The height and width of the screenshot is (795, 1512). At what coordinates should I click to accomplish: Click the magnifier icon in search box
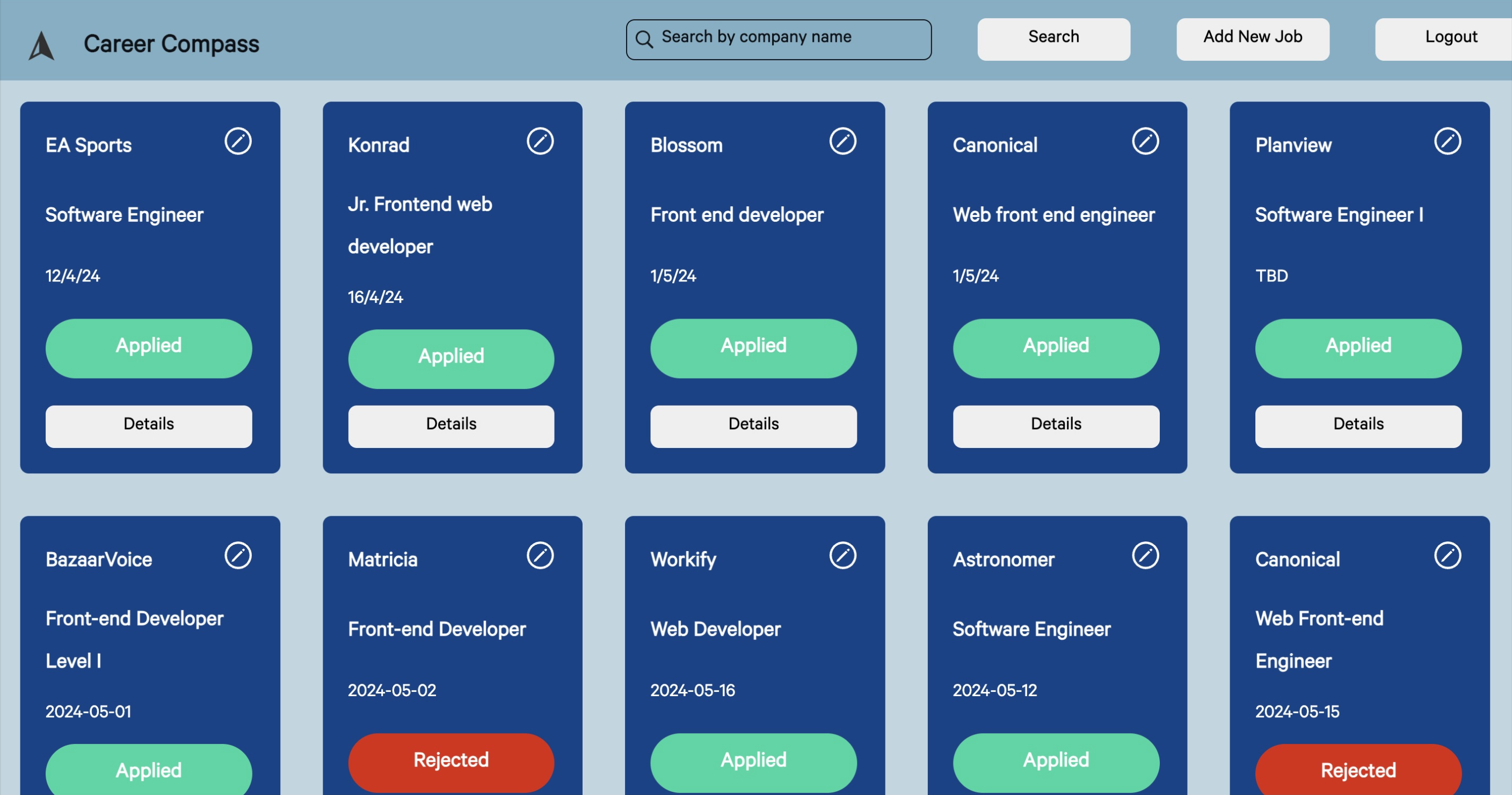point(644,39)
